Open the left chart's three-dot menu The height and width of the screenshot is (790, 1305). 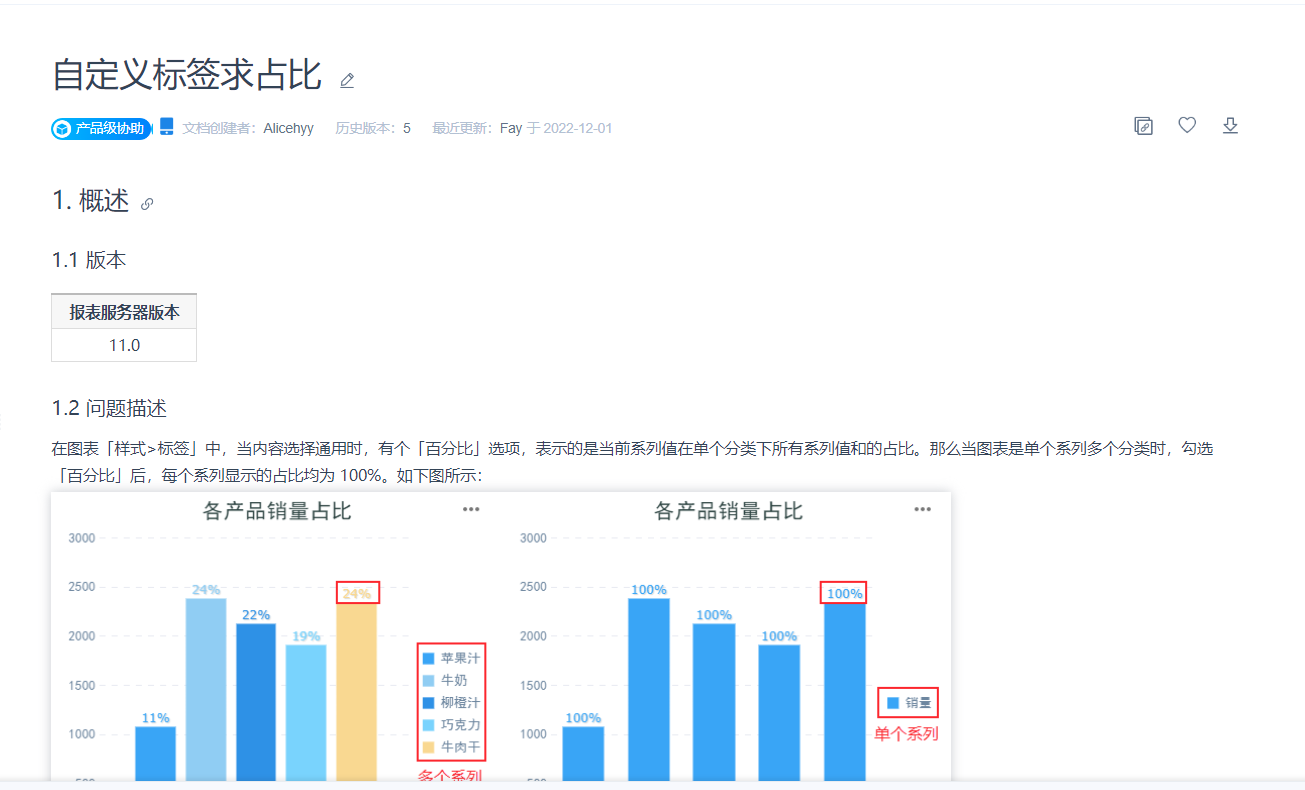point(471,509)
